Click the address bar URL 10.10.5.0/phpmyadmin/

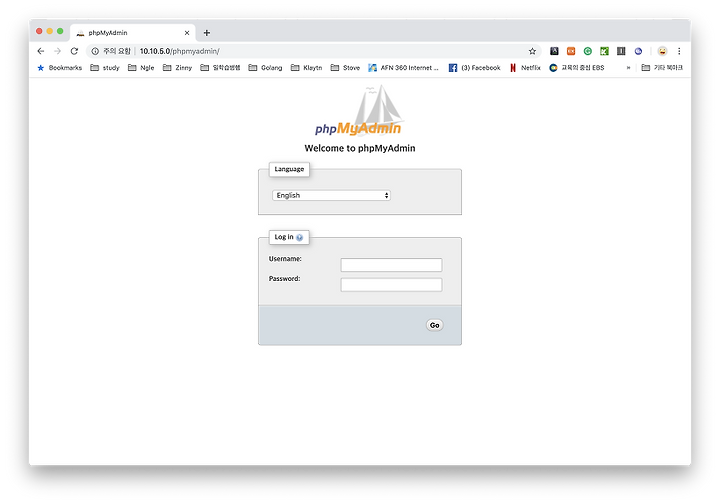(180, 51)
